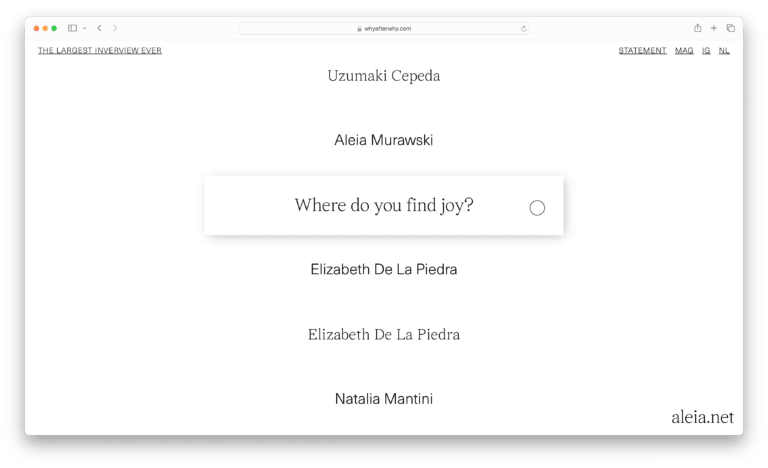The height and width of the screenshot is (468, 768).
Task: Show the tab overview icon
Action: click(x=730, y=28)
